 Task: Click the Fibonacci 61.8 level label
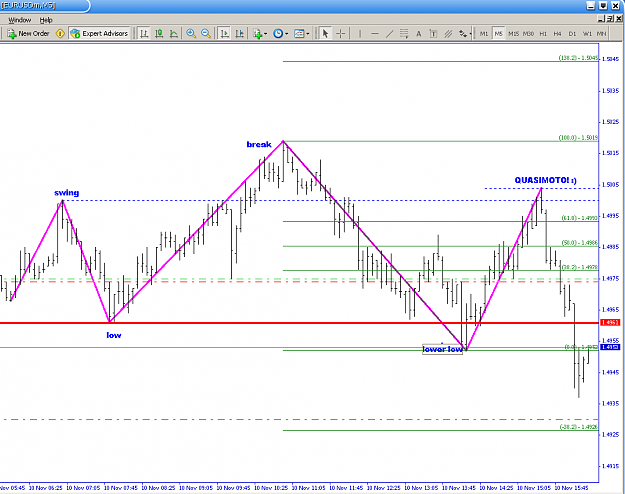580,218
